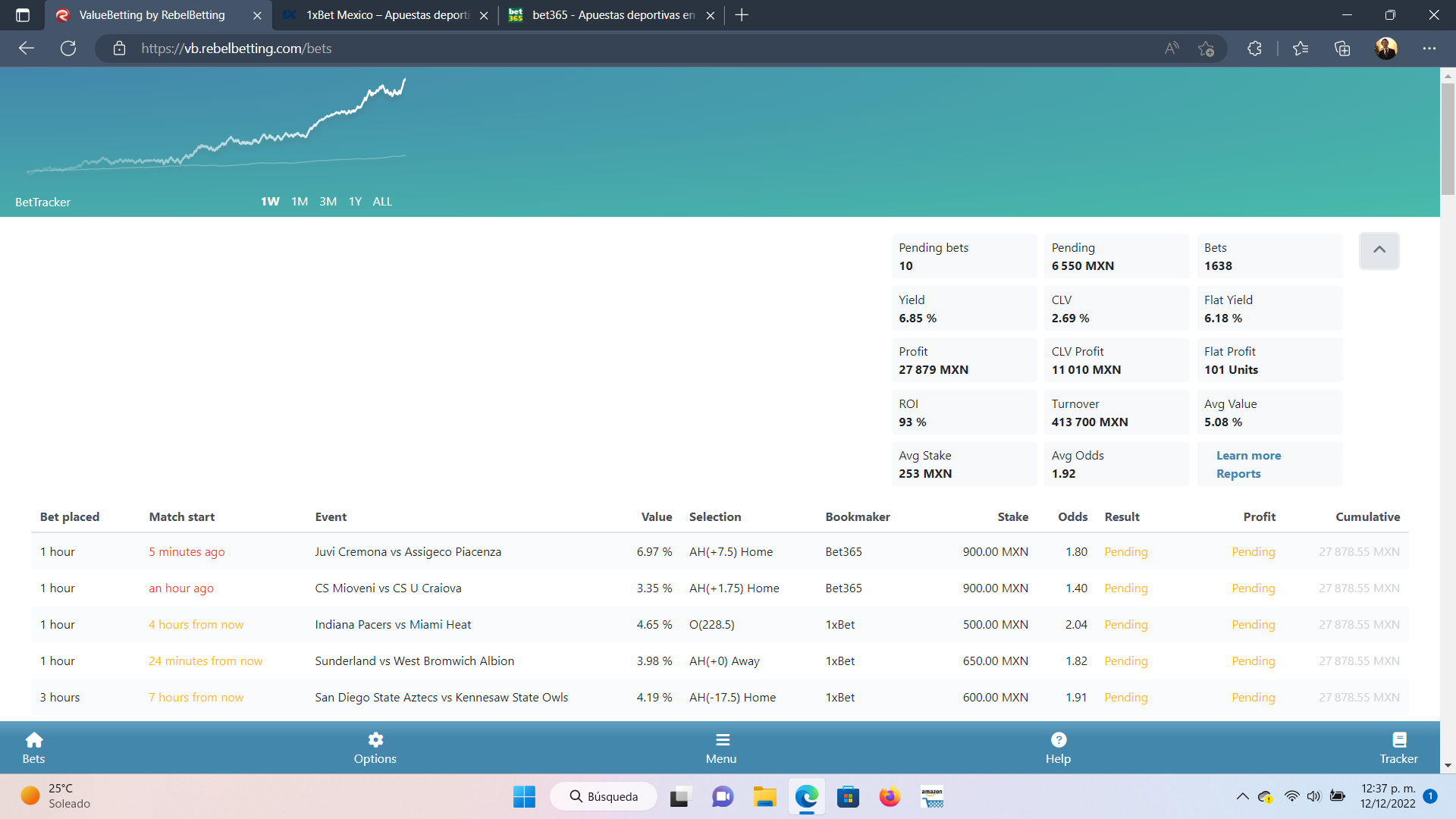Open the Windows Start menu
The image size is (1456, 819).
[x=524, y=796]
